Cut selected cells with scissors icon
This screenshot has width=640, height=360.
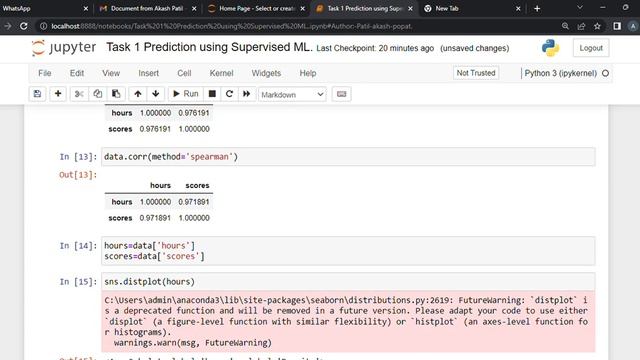click(x=79, y=94)
